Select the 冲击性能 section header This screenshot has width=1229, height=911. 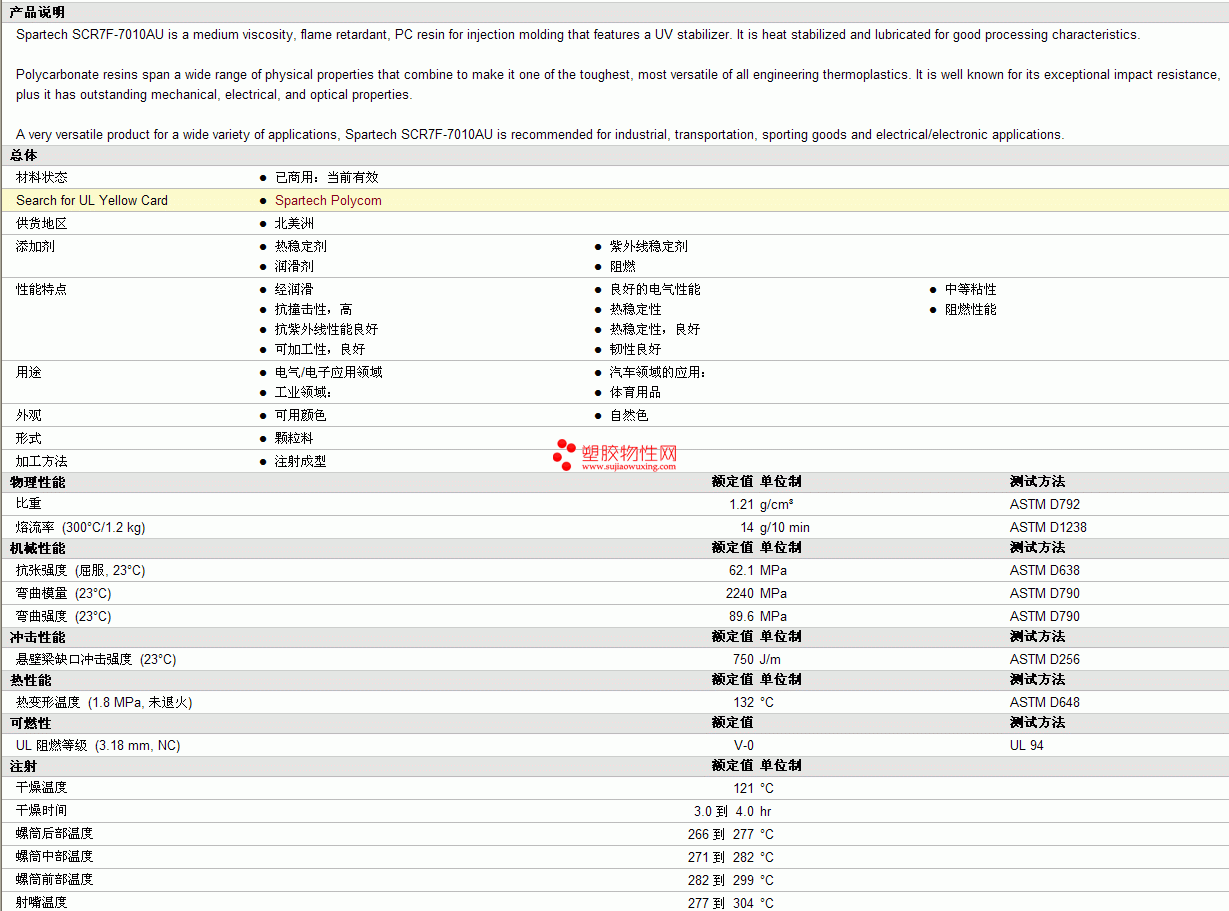click(x=37, y=637)
